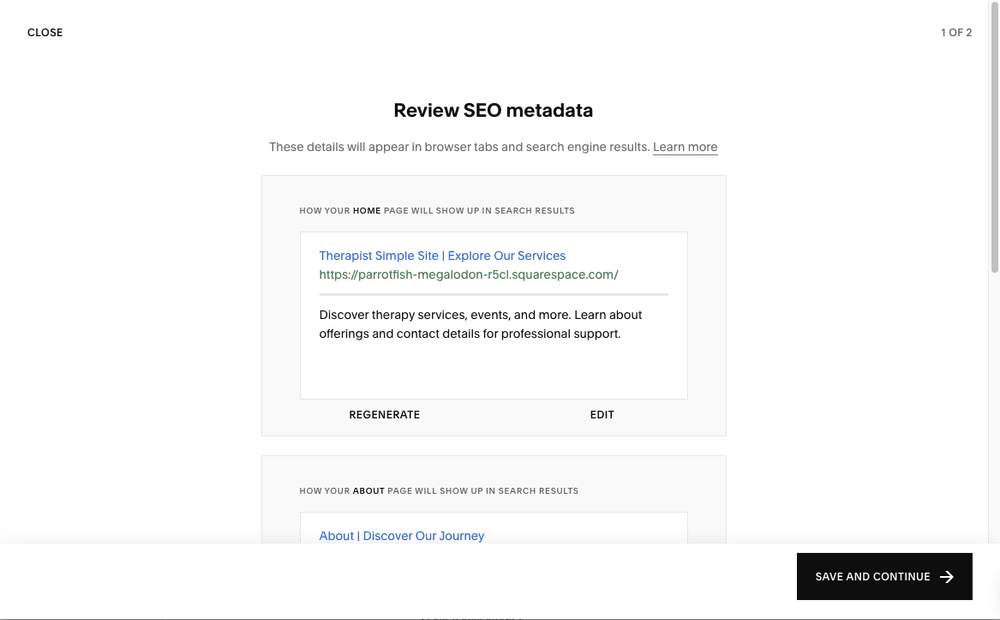Click the vertical scrollbar thumb
Screen dimensions: 1000x620
tap(994, 137)
